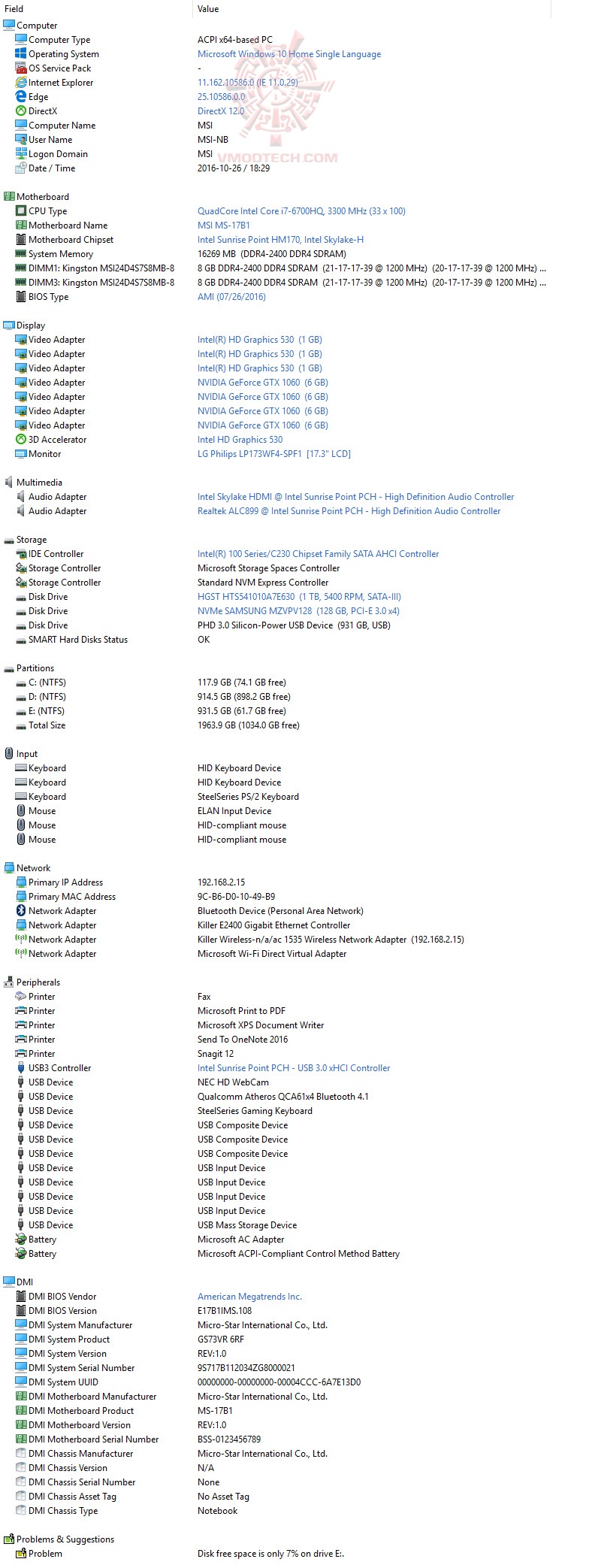Select the Snagit 12 printer value
This screenshot has height=1568, width=589.
point(216,1054)
